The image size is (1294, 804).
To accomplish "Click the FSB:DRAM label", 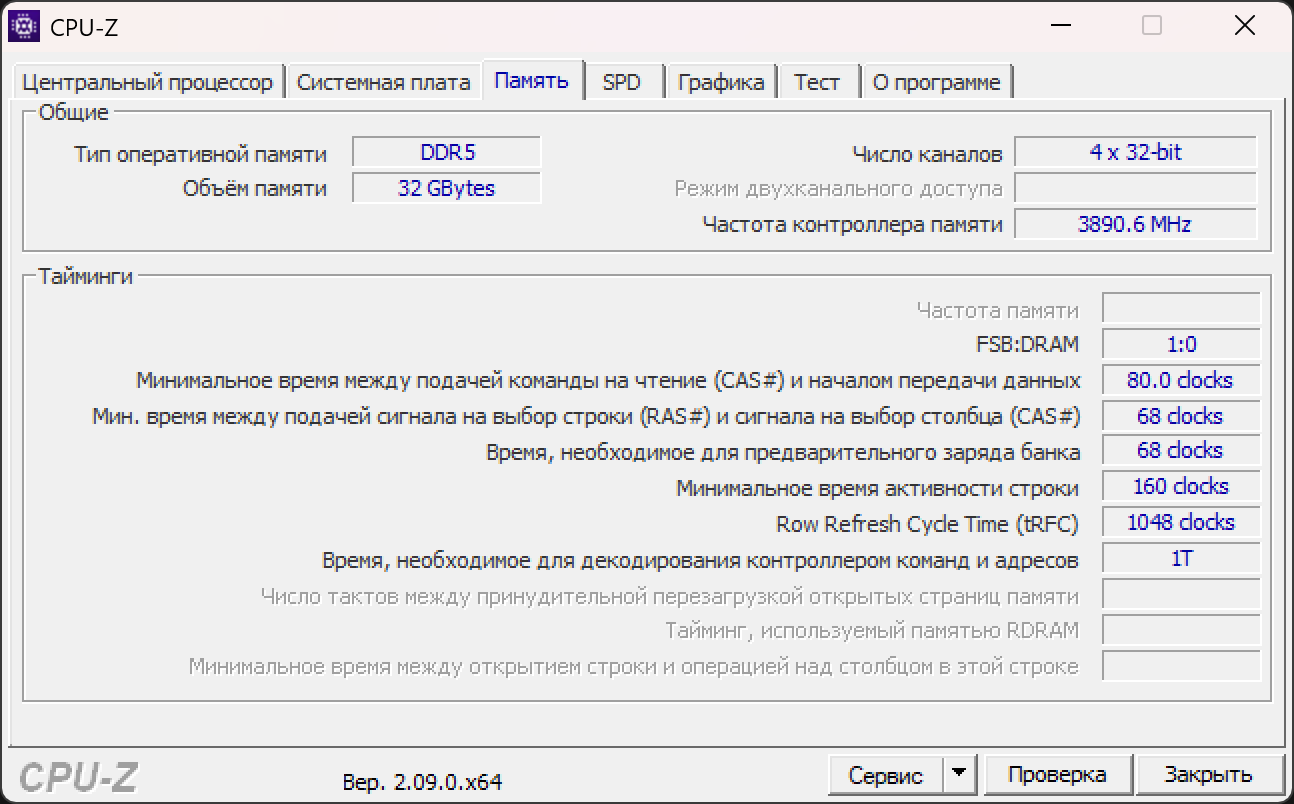I will (x=1028, y=344).
